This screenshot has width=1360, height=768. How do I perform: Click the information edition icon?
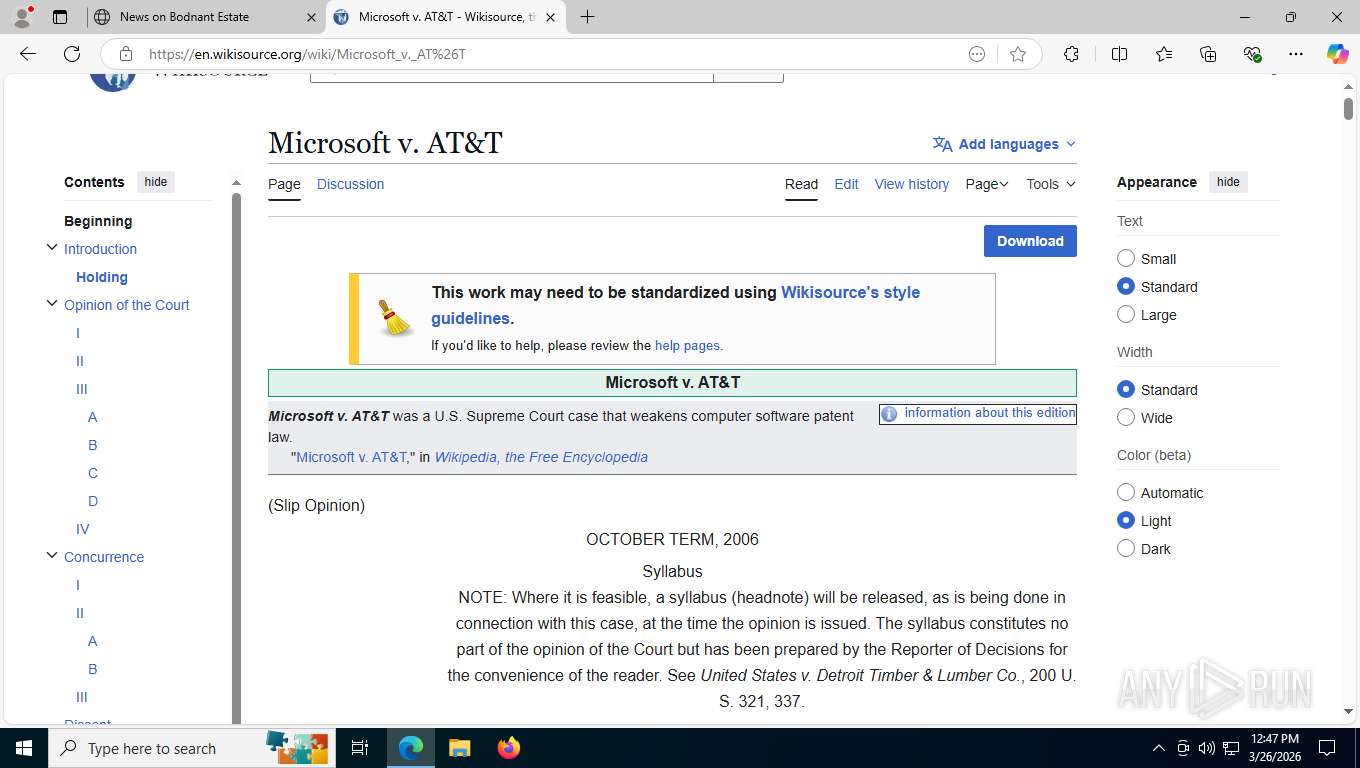tap(889, 414)
